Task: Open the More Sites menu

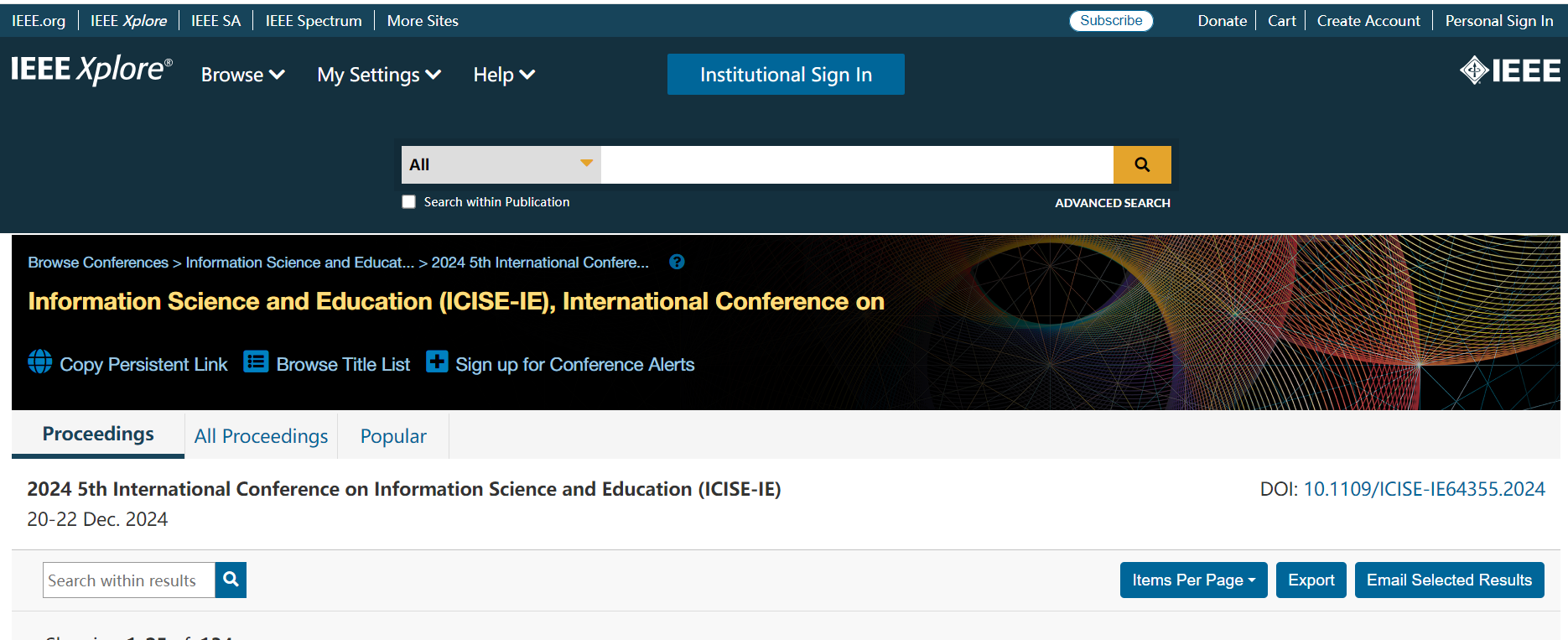Action: point(423,21)
